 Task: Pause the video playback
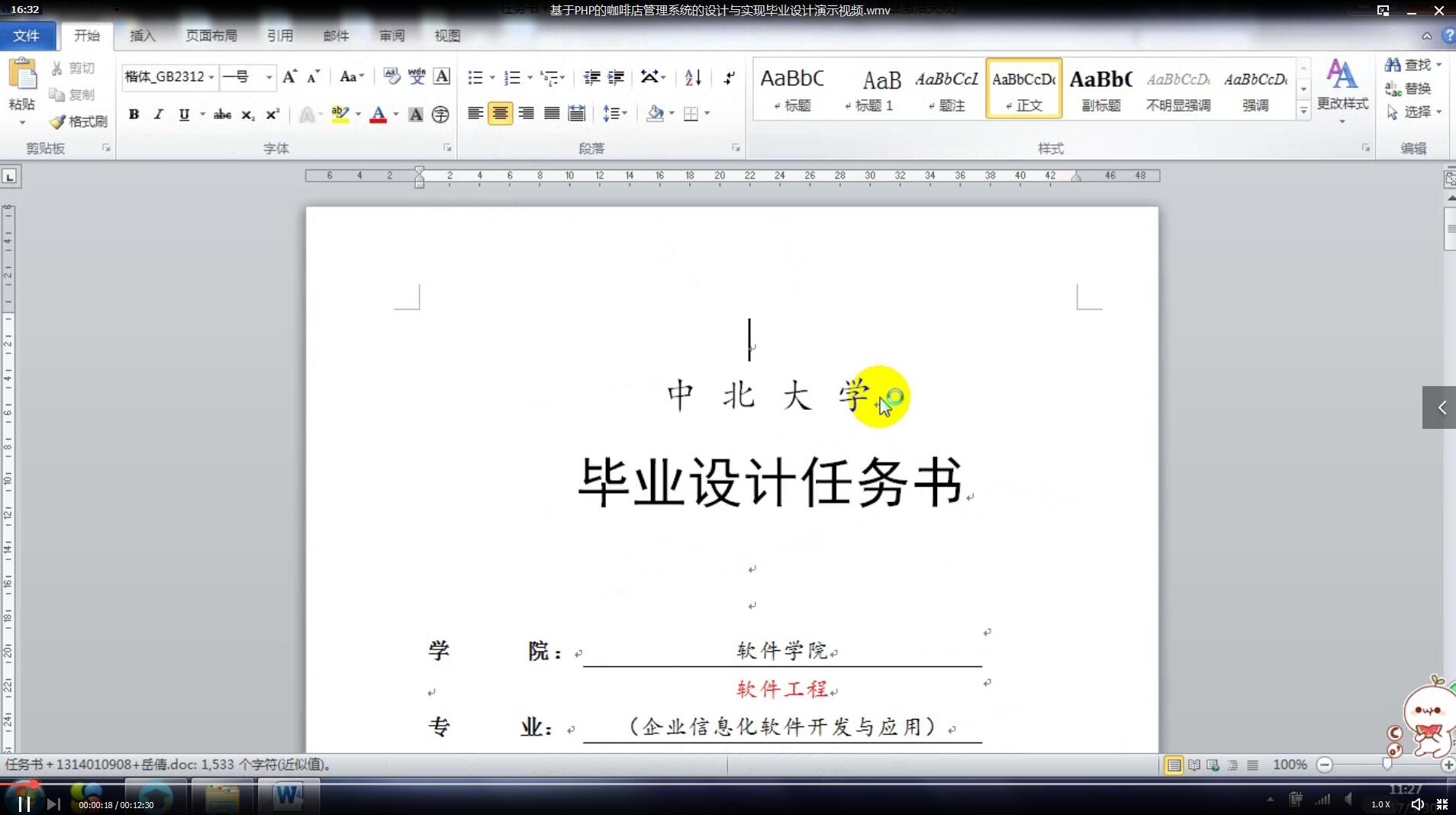(x=24, y=804)
